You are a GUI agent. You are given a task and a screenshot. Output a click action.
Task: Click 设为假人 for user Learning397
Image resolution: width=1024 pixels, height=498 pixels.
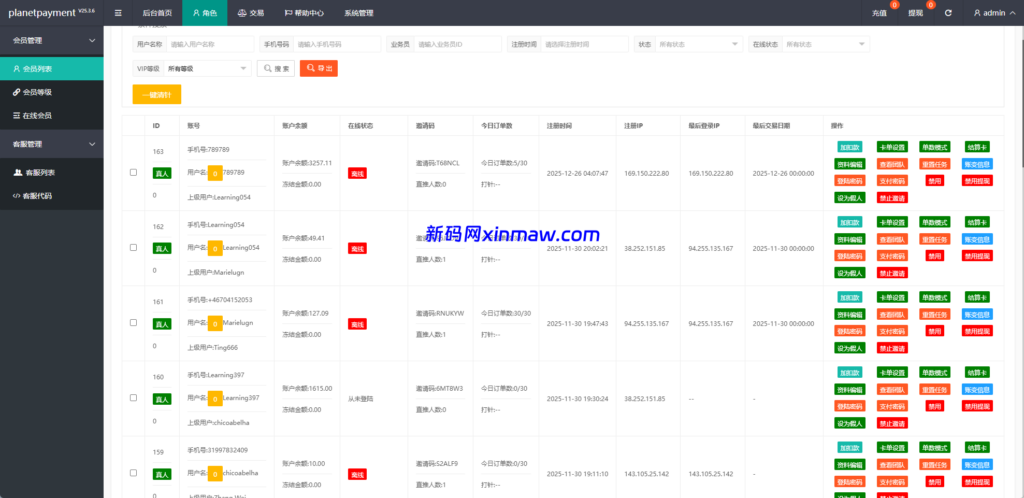coord(850,423)
